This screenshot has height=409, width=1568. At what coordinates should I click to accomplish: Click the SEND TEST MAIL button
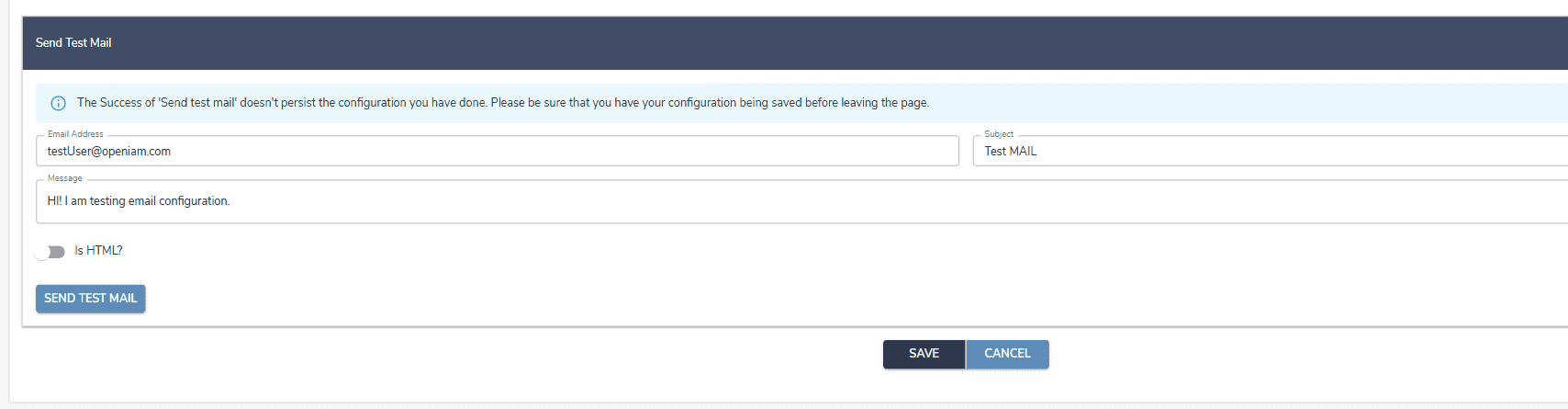(x=90, y=299)
